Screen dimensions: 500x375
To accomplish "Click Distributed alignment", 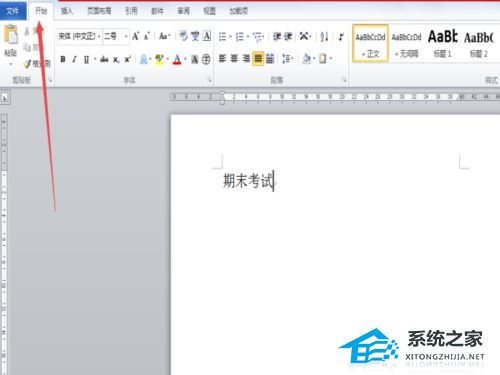I will [270, 59].
